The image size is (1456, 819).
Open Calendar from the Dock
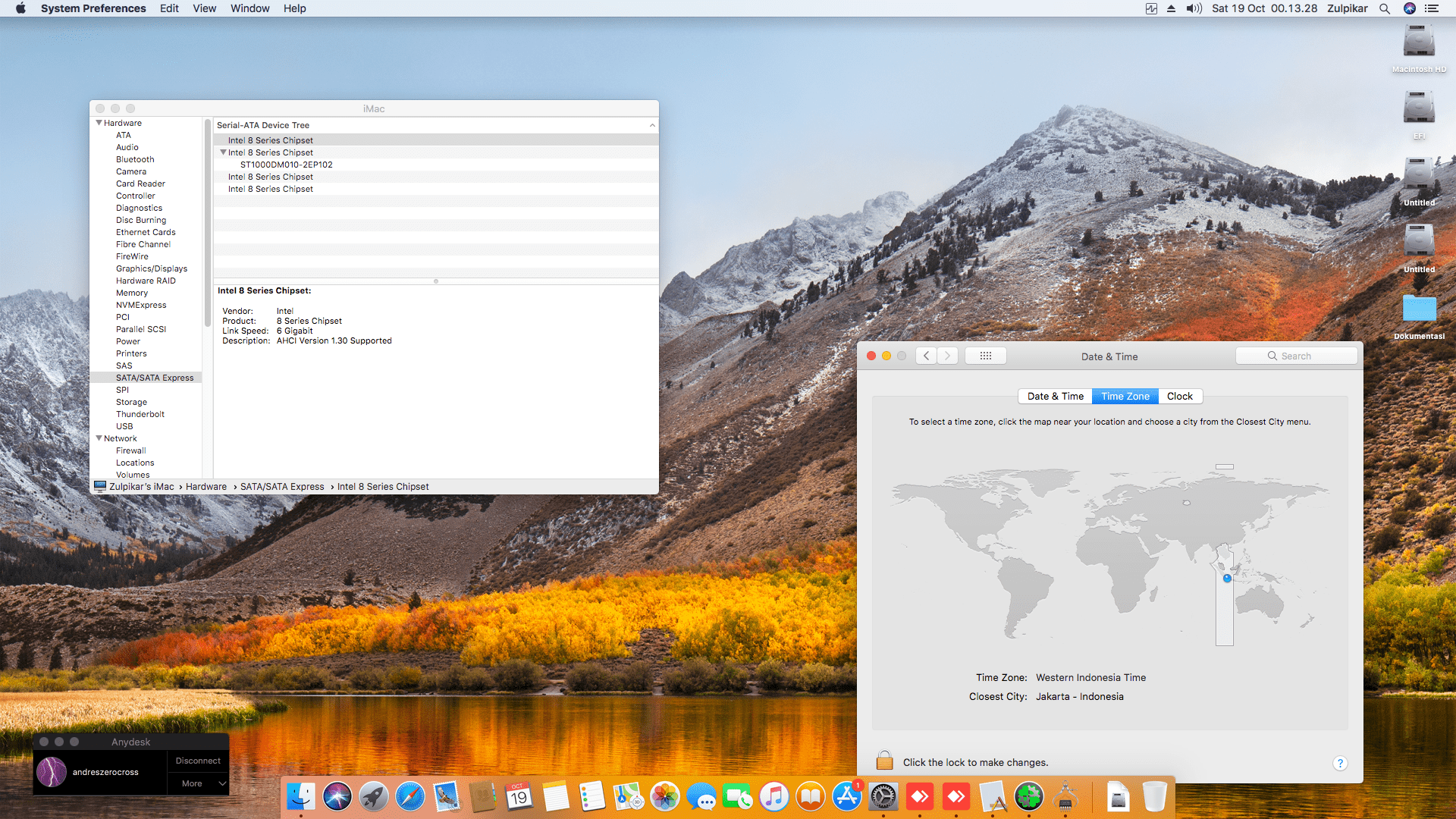tap(519, 796)
